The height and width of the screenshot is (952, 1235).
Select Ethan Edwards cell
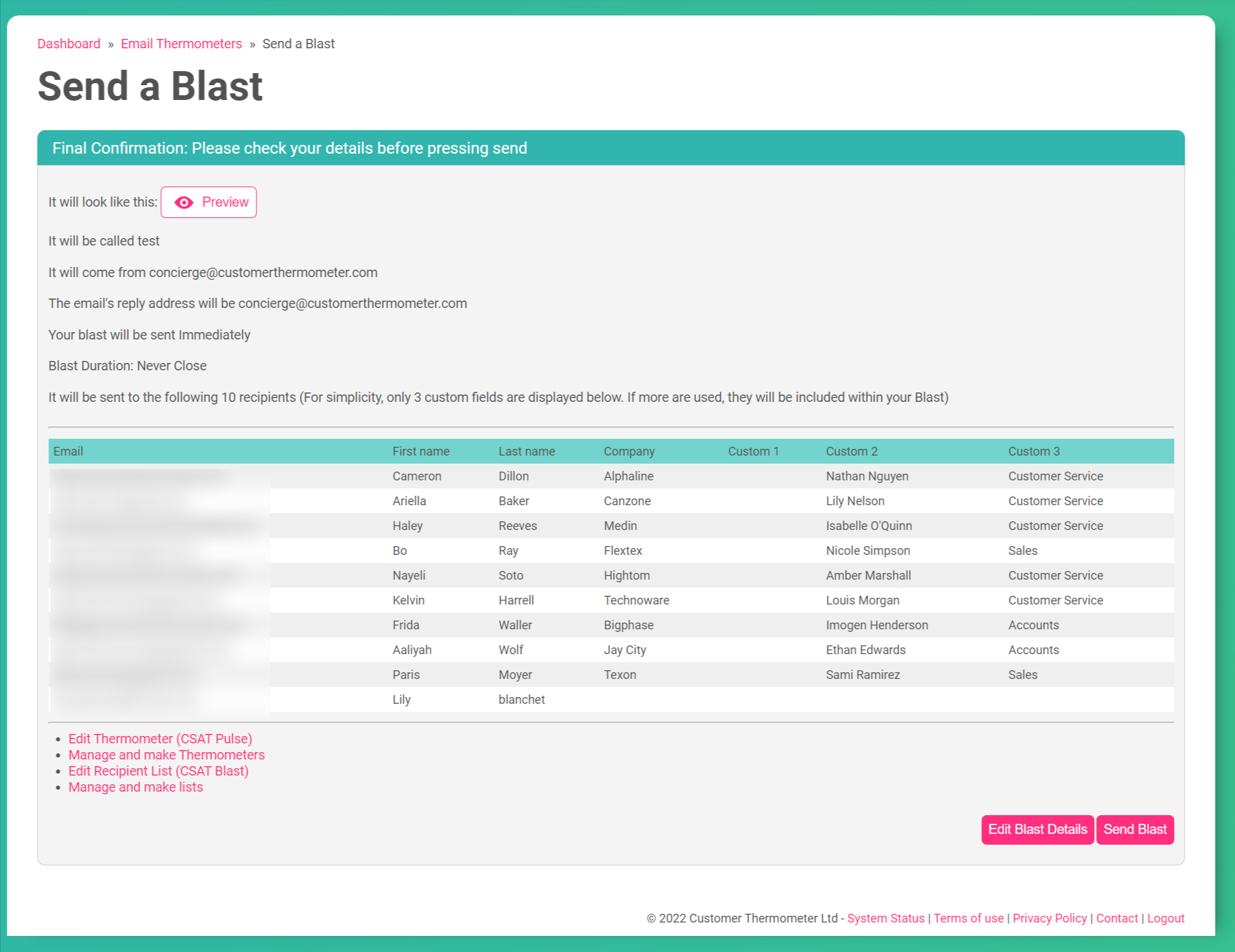click(x=866, y=650)
